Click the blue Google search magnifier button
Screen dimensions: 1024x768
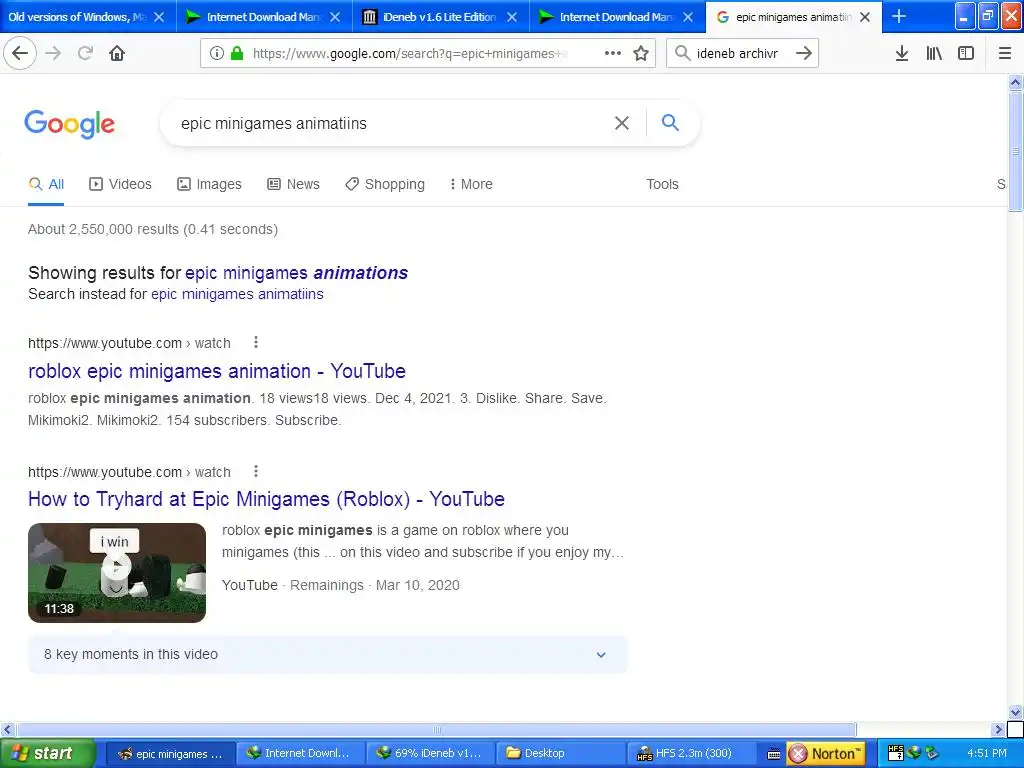670,122
